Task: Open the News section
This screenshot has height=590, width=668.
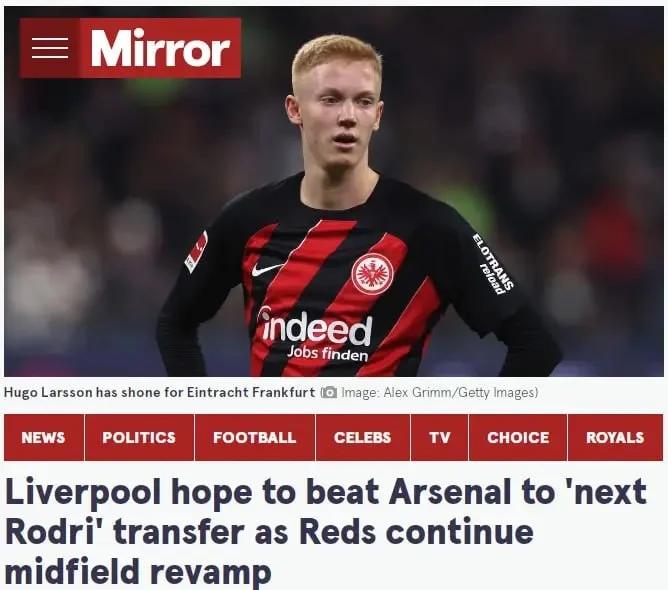Action: click(43, 437)
